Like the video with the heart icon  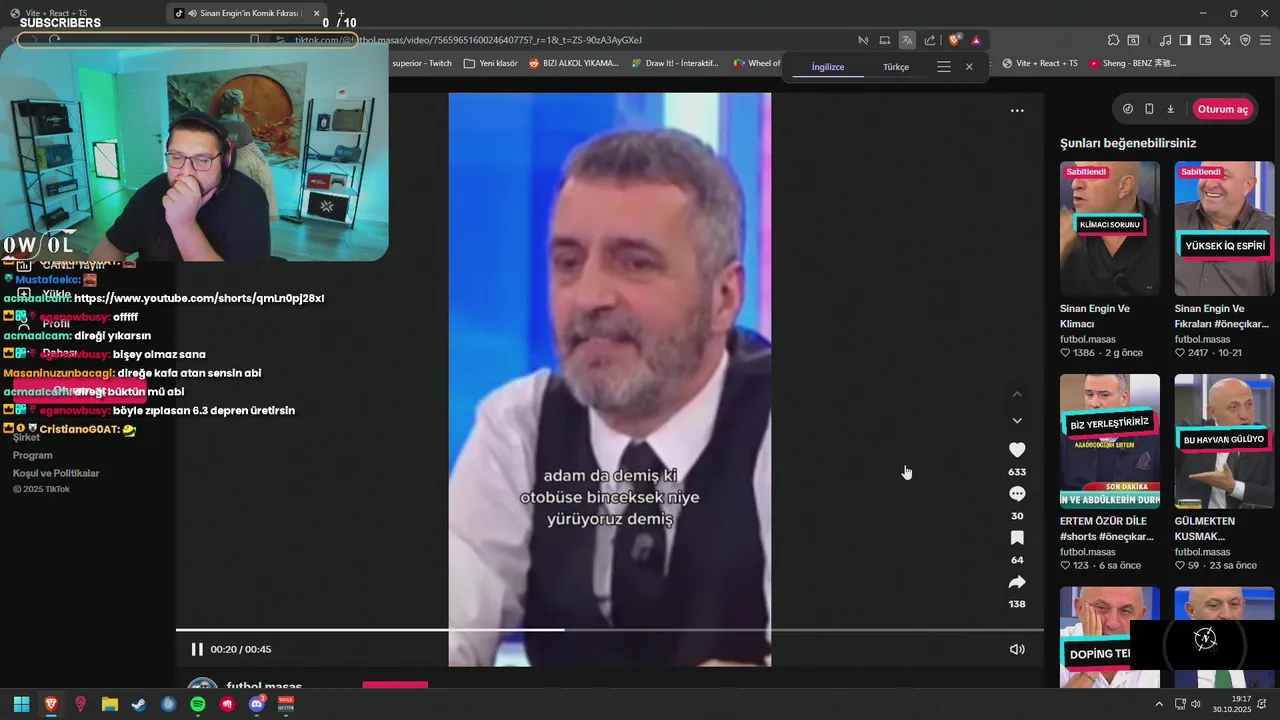(1017, 450)
